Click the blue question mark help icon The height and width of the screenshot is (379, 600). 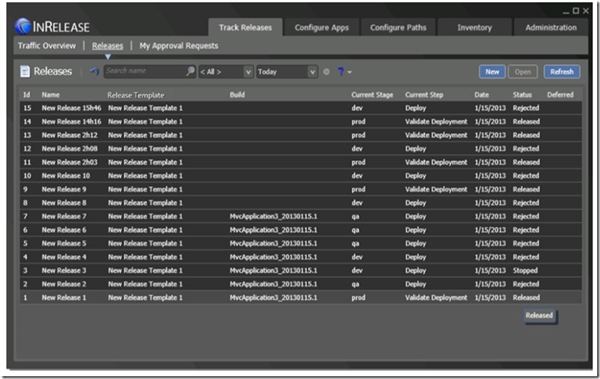pyautogui.click(x=341, y=71)
